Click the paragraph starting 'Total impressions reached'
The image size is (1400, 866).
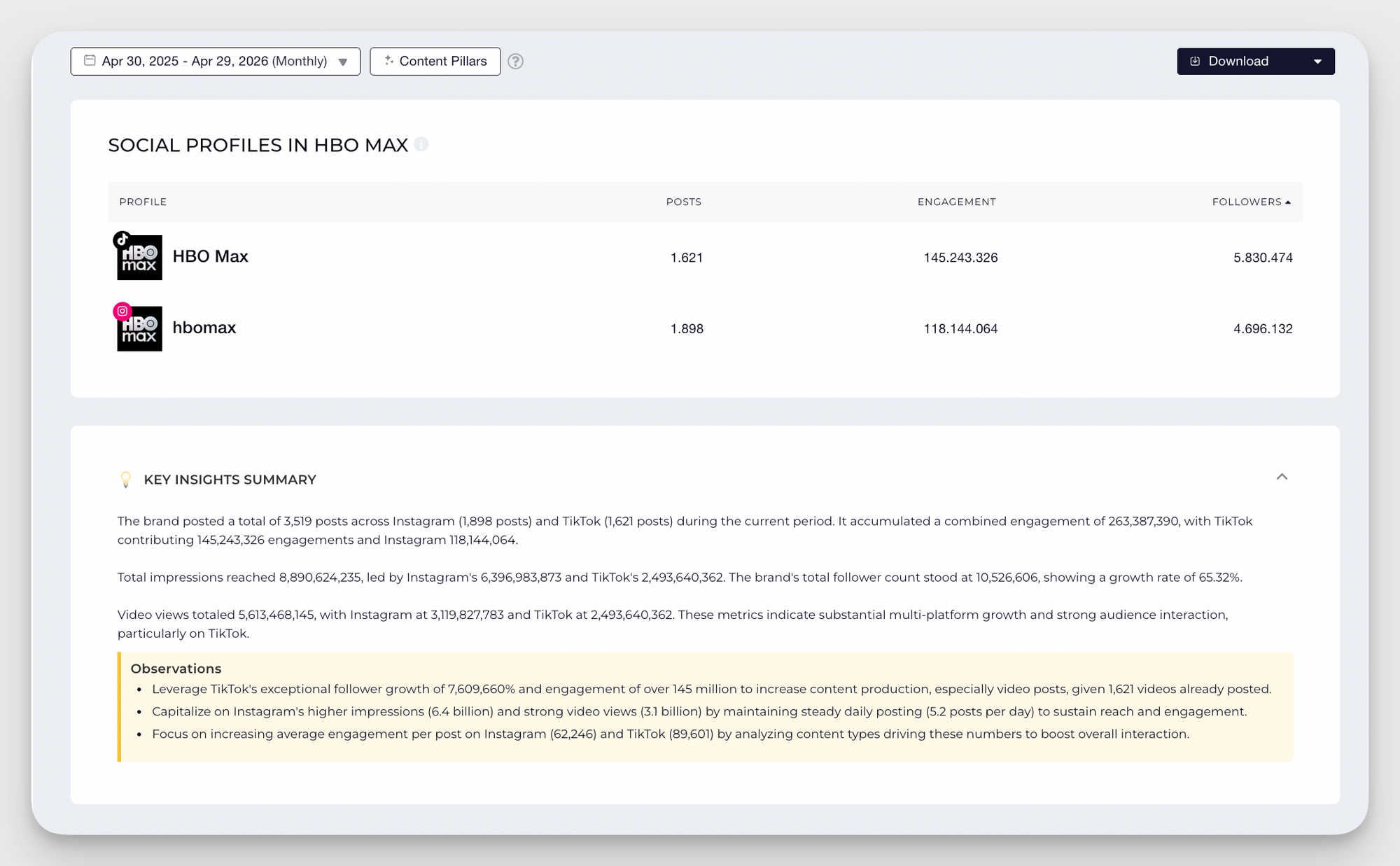tap(680, 578)
